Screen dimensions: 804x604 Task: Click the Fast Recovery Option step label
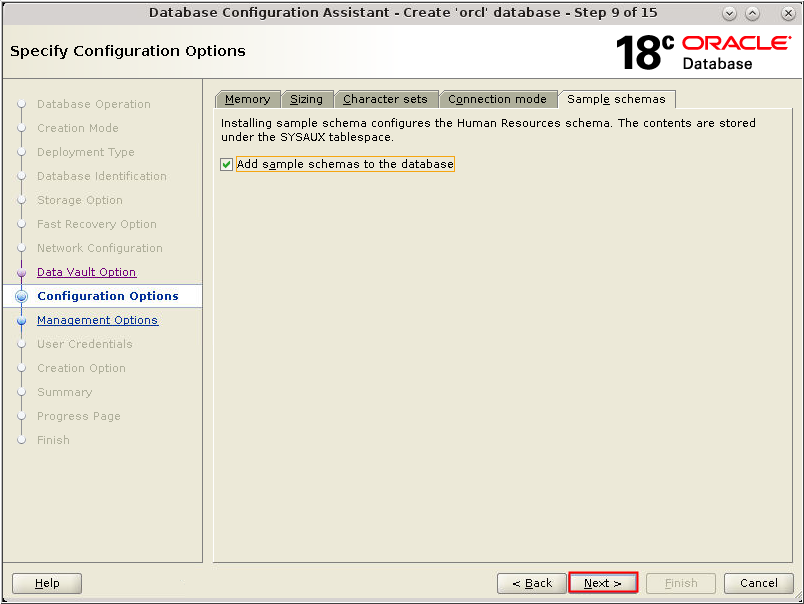[x=97, y=224]
